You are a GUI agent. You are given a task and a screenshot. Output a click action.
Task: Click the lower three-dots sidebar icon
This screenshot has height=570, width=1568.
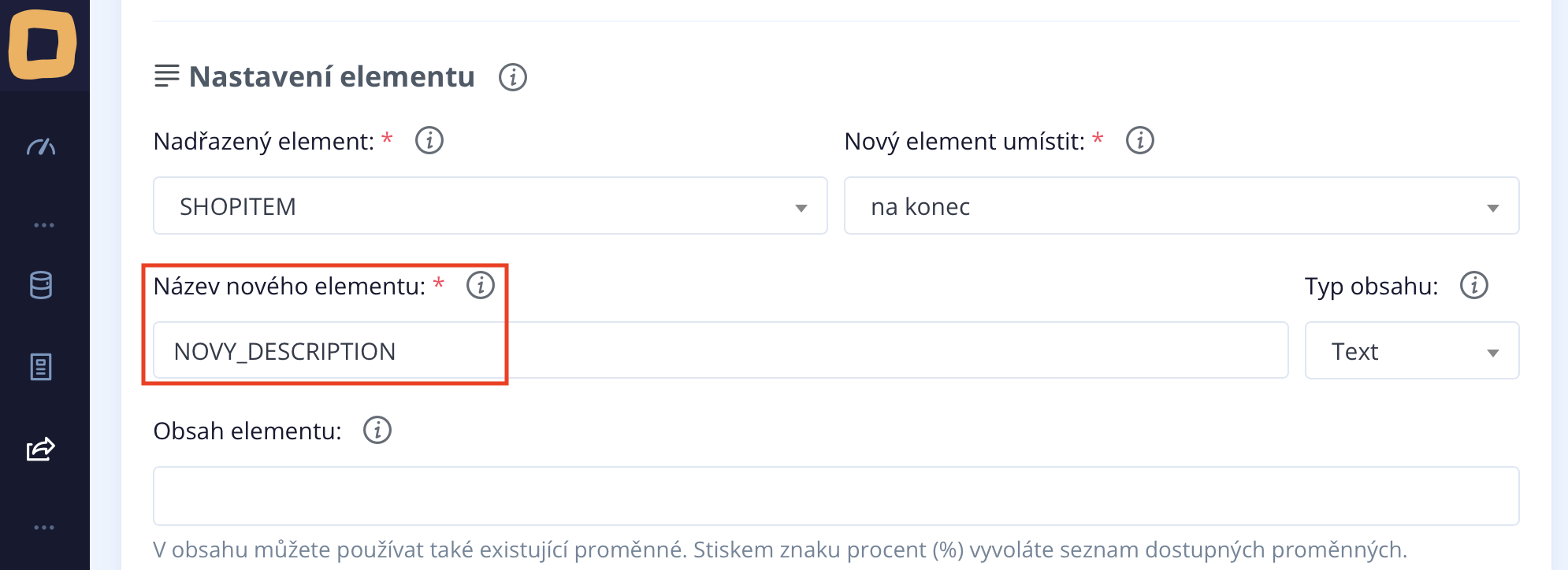(x=44, y=527)
